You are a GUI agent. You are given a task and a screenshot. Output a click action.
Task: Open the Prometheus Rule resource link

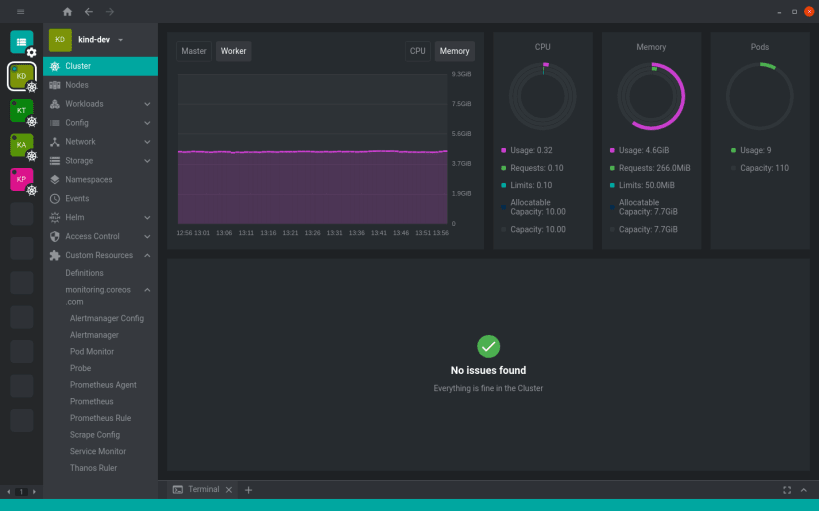100,418
